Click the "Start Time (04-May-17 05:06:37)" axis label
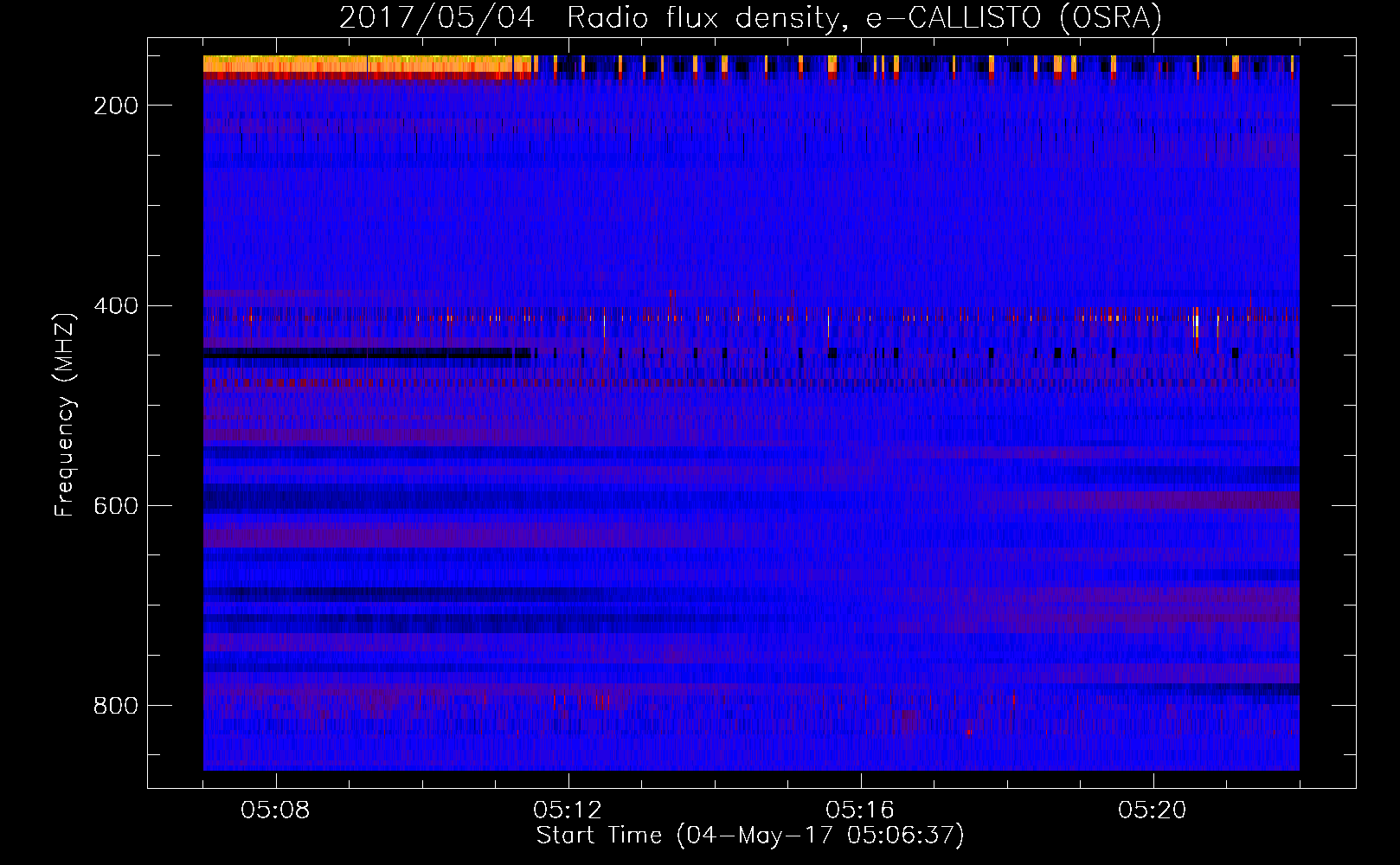1400x865 pixels. tap(750, 836)
